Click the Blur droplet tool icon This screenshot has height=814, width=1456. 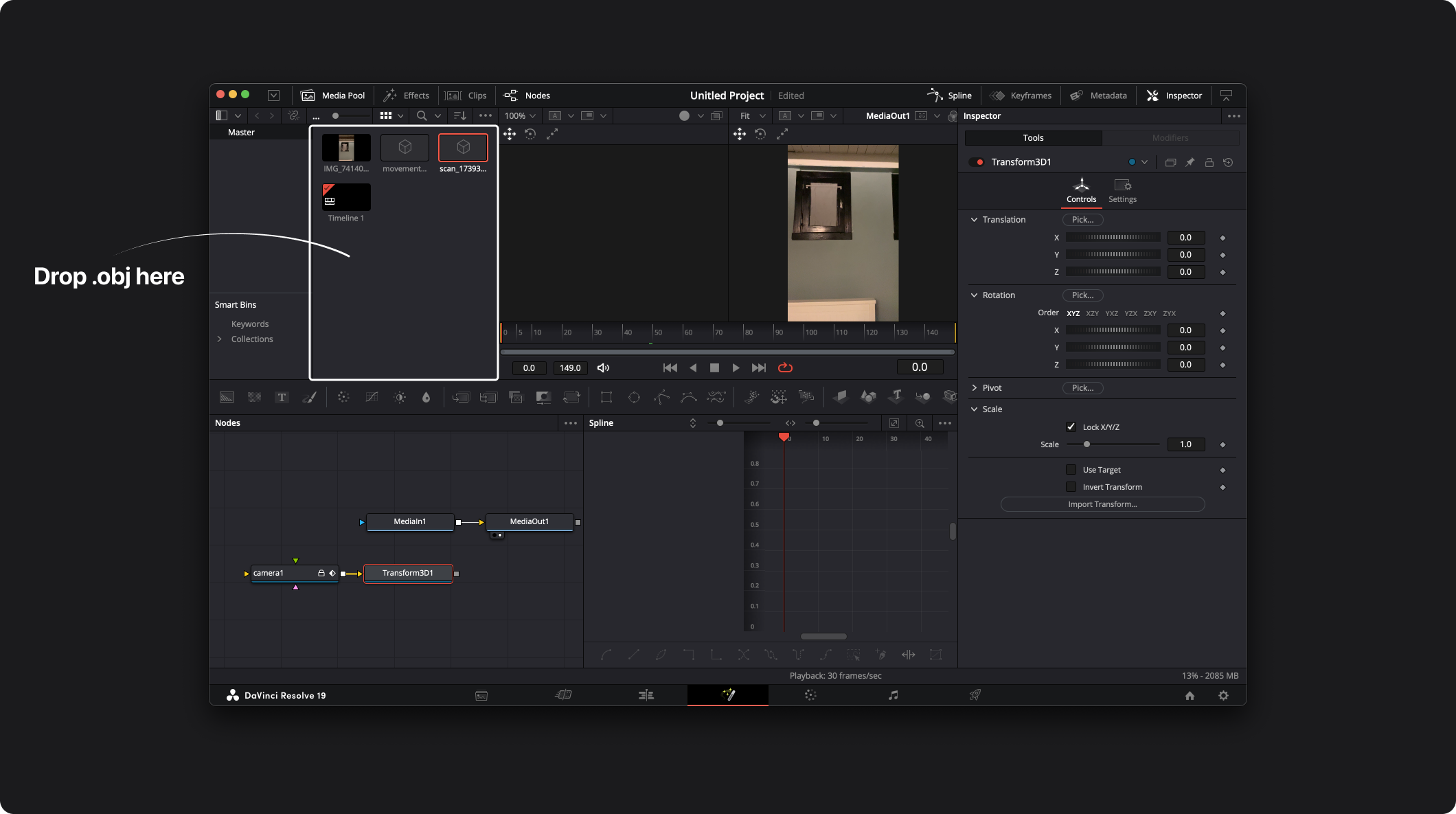pos(426,397)
